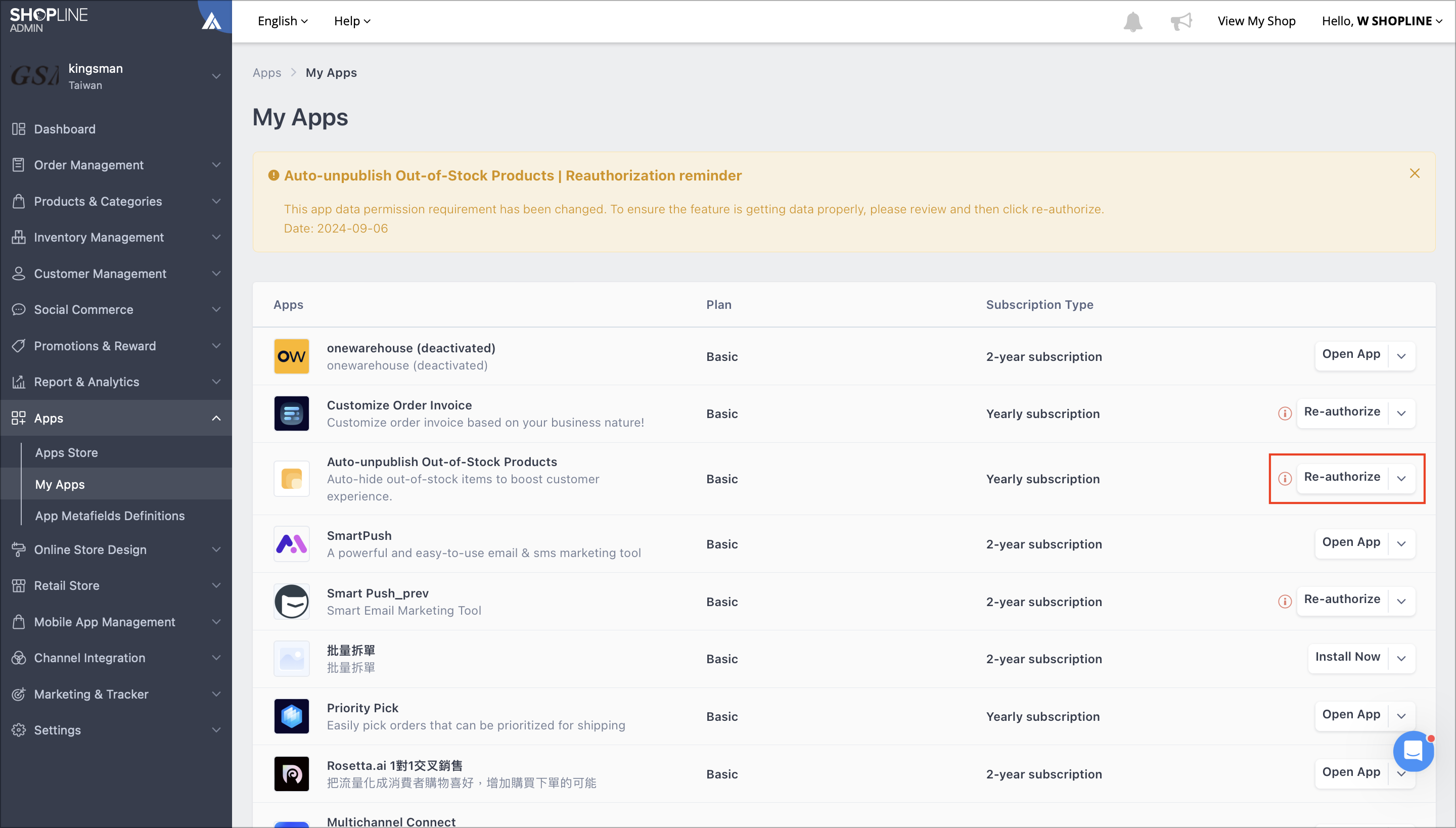
Task: Open the English language dropdown
Action: coord(283,21)
